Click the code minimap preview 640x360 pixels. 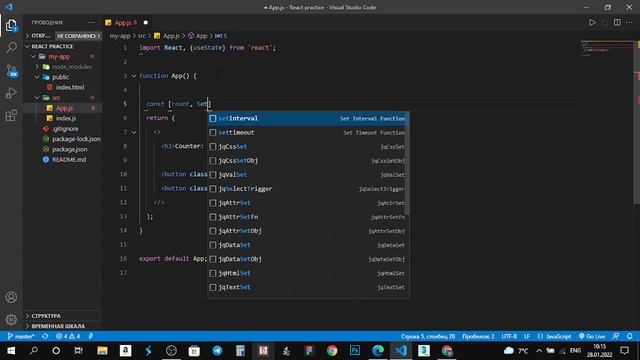click(x=607, y=48)
